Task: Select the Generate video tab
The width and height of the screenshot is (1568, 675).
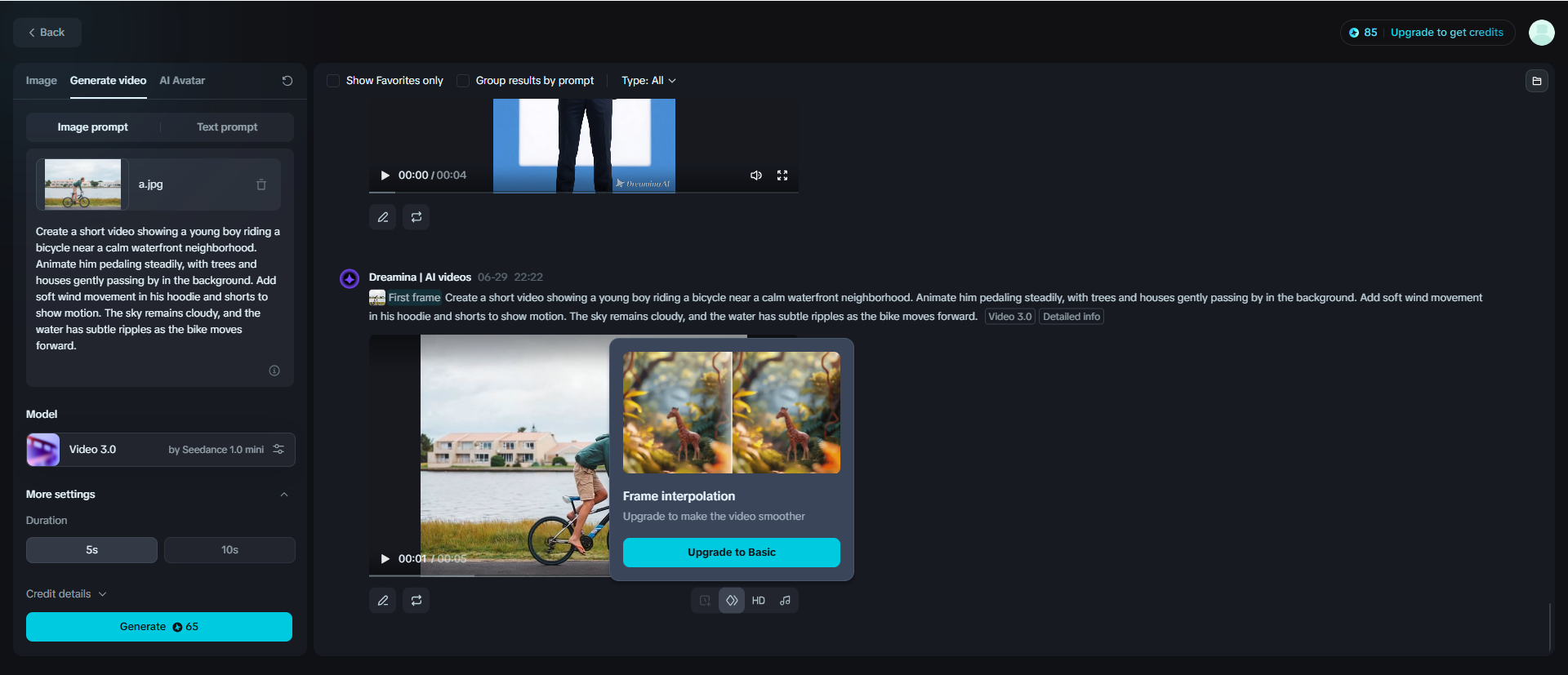Action: point(108,81)
